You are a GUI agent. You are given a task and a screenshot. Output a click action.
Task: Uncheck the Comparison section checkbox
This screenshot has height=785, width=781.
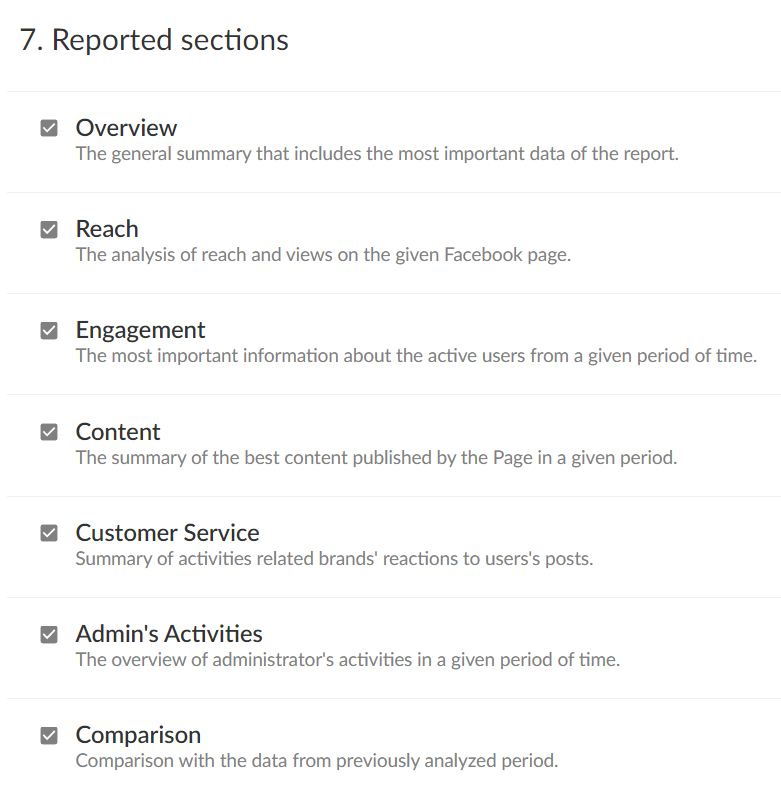[x=49, y=735]
